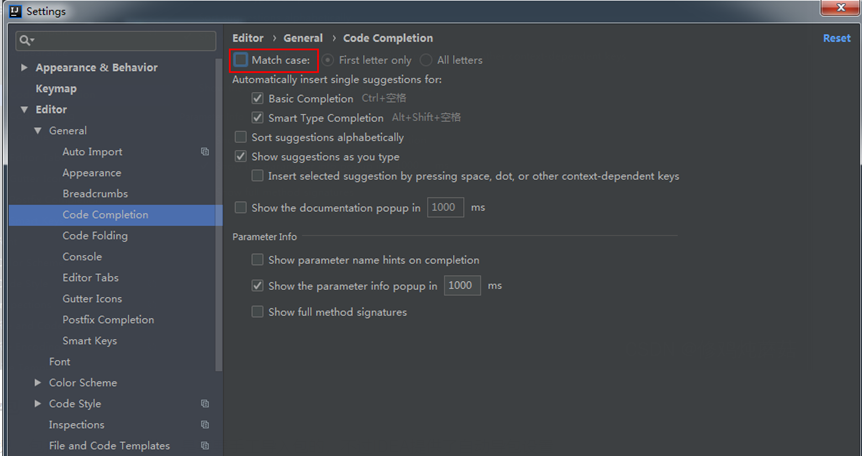Click the settings search field
This screenshot has height=456, width=862.
click(x=116, y=41)
